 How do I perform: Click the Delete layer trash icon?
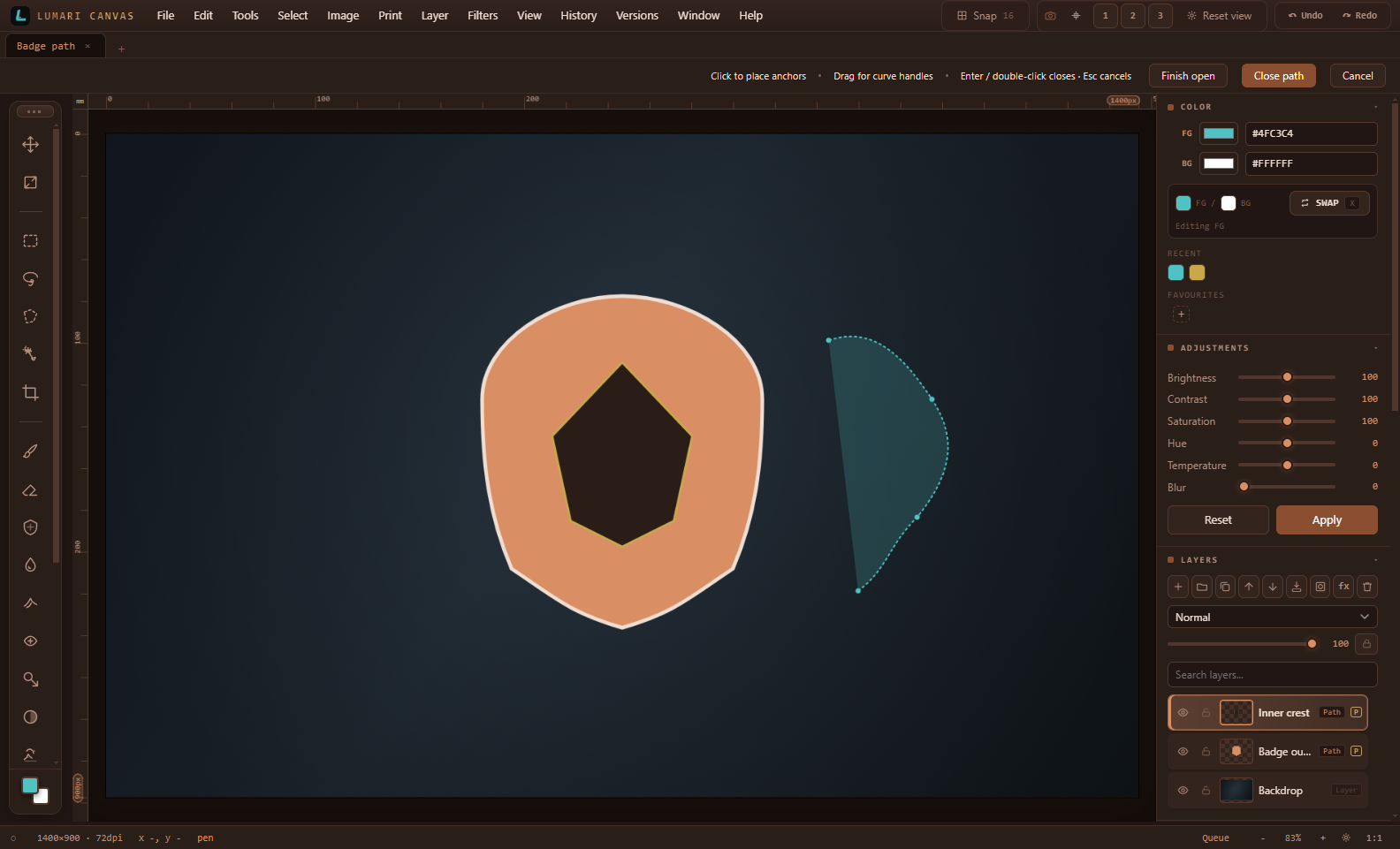pyautogui.click(x=1367, y=587)
